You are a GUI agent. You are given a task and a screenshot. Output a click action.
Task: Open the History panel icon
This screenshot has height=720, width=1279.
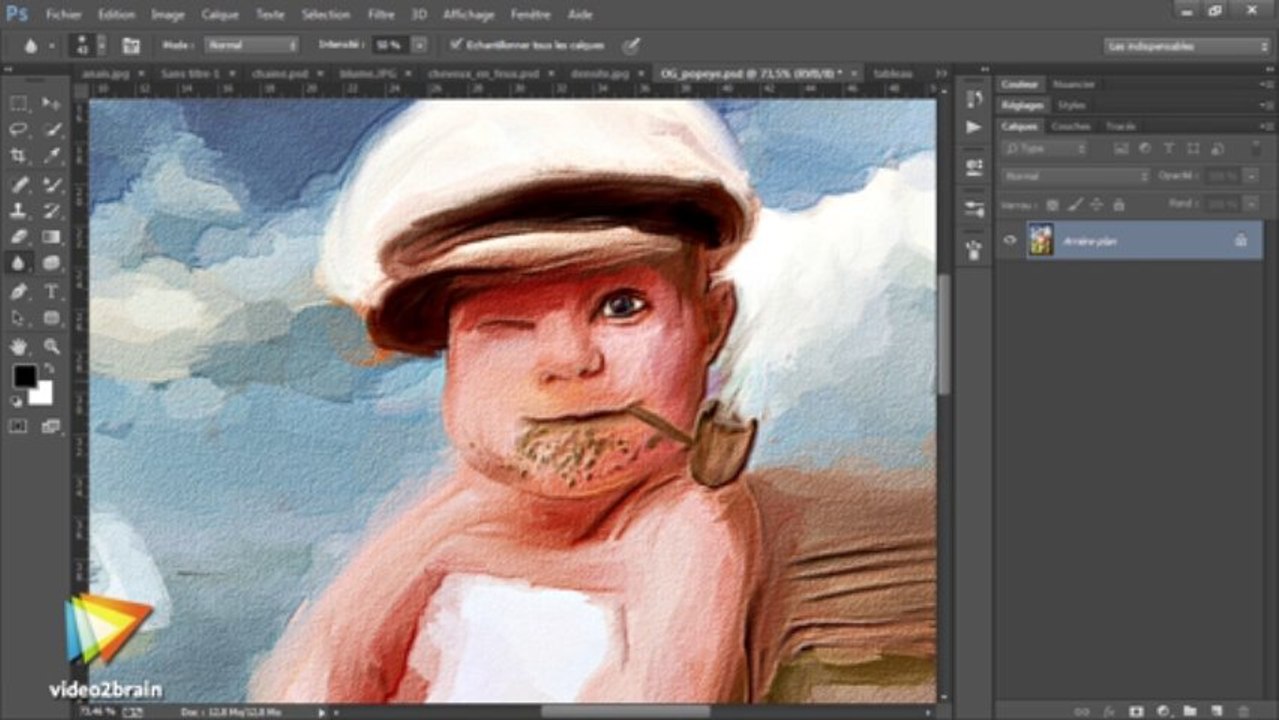click(974, 98)
